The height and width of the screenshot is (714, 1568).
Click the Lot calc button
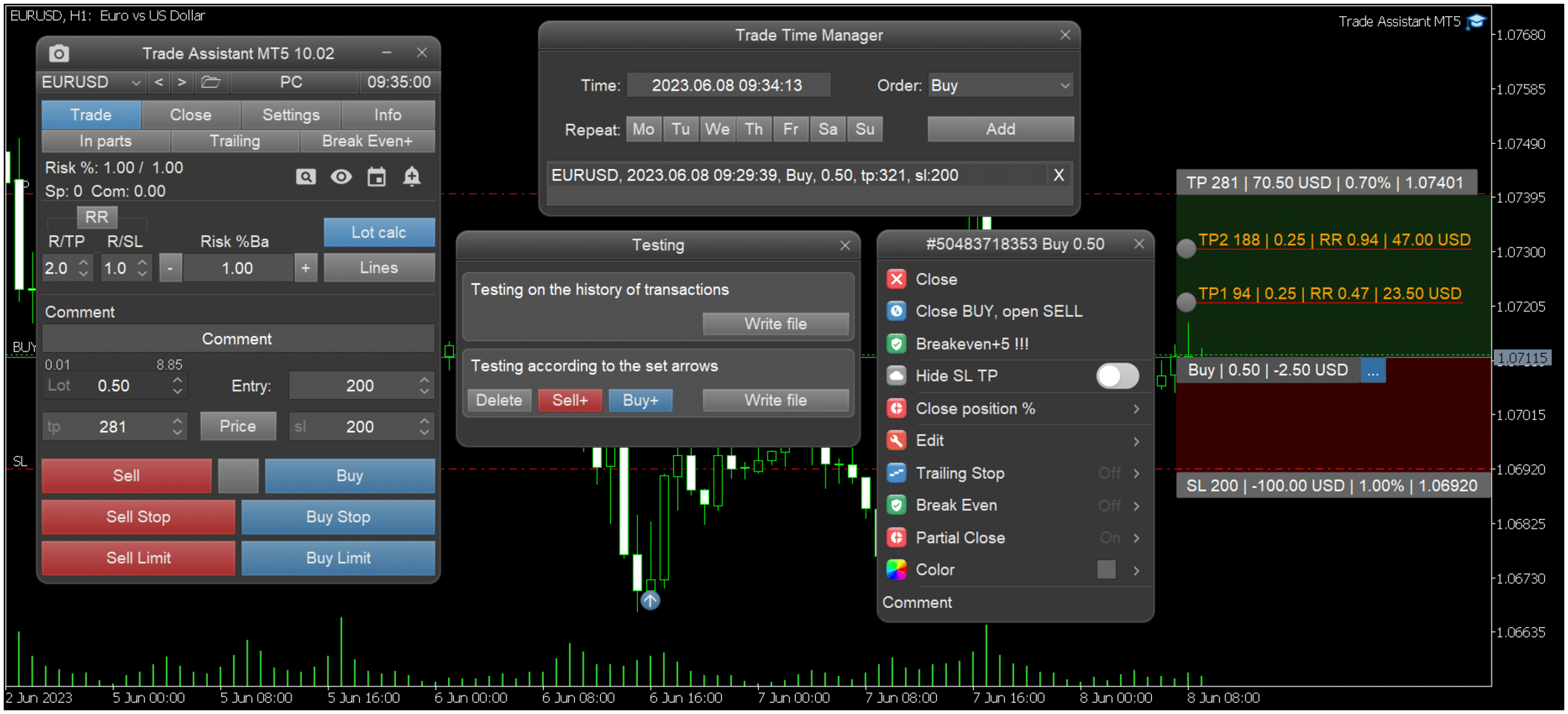378,232
